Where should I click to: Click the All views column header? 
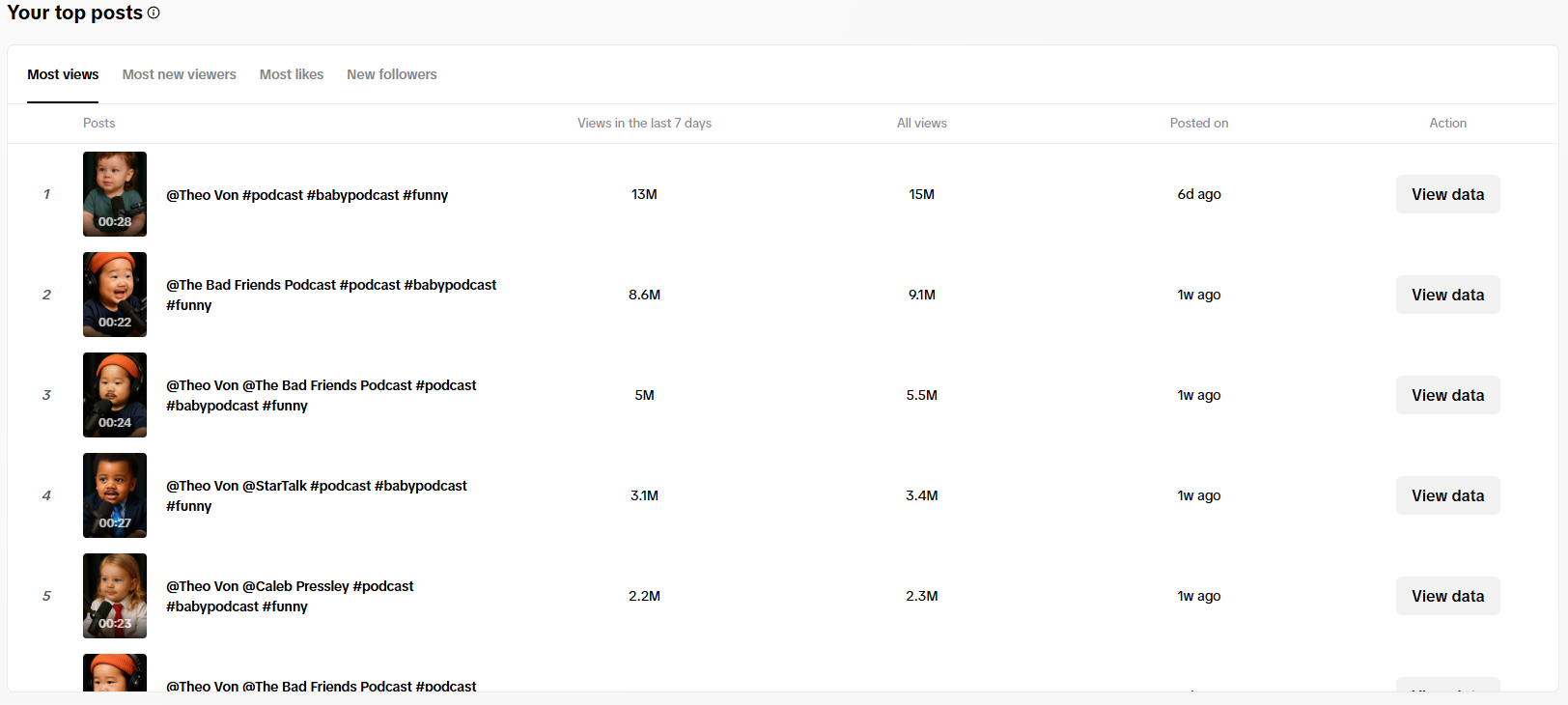point(922,123)
